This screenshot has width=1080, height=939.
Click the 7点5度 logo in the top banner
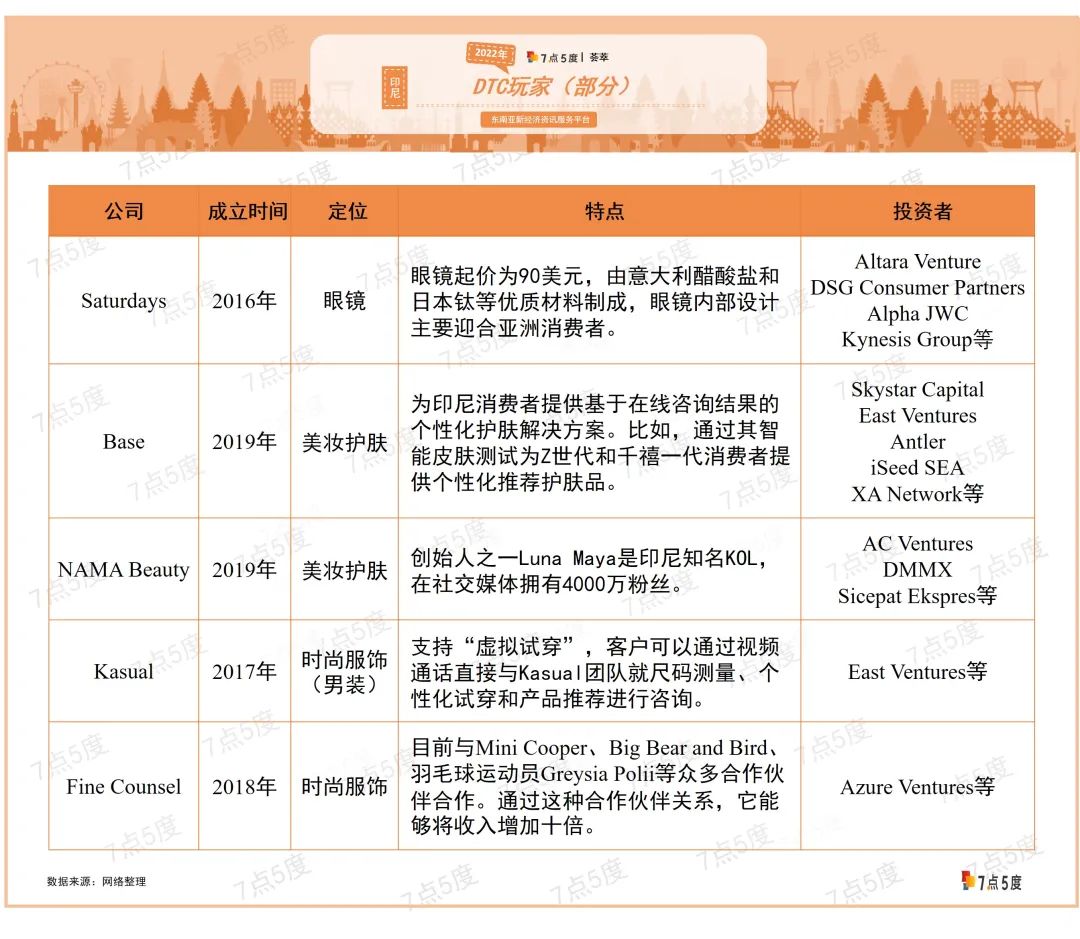point(553,57)
